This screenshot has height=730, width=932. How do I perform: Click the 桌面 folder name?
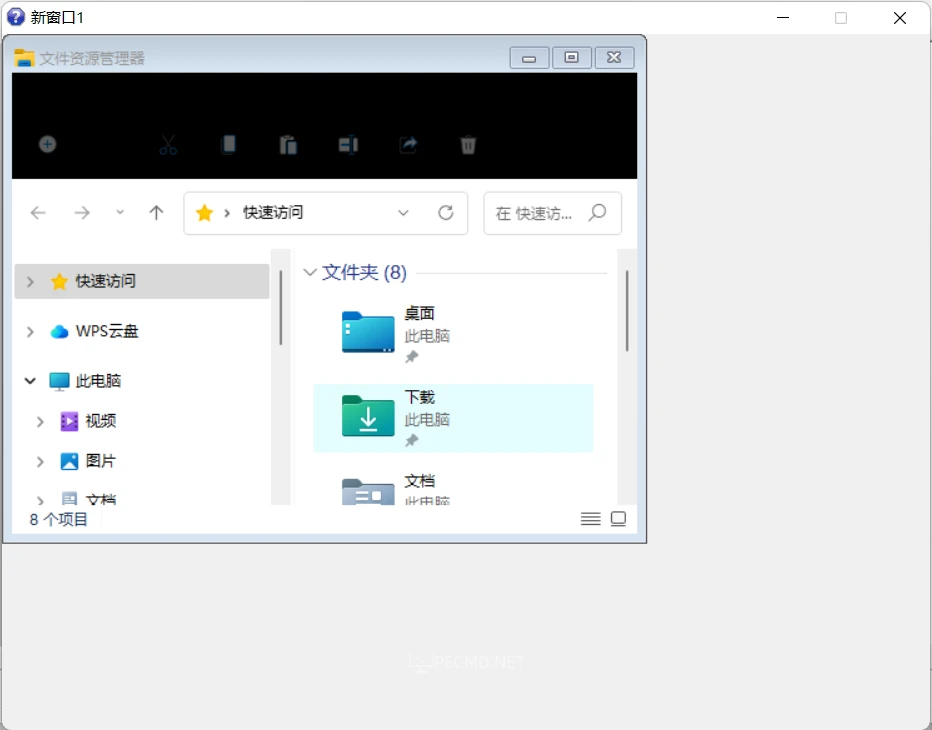click(419, 313)
